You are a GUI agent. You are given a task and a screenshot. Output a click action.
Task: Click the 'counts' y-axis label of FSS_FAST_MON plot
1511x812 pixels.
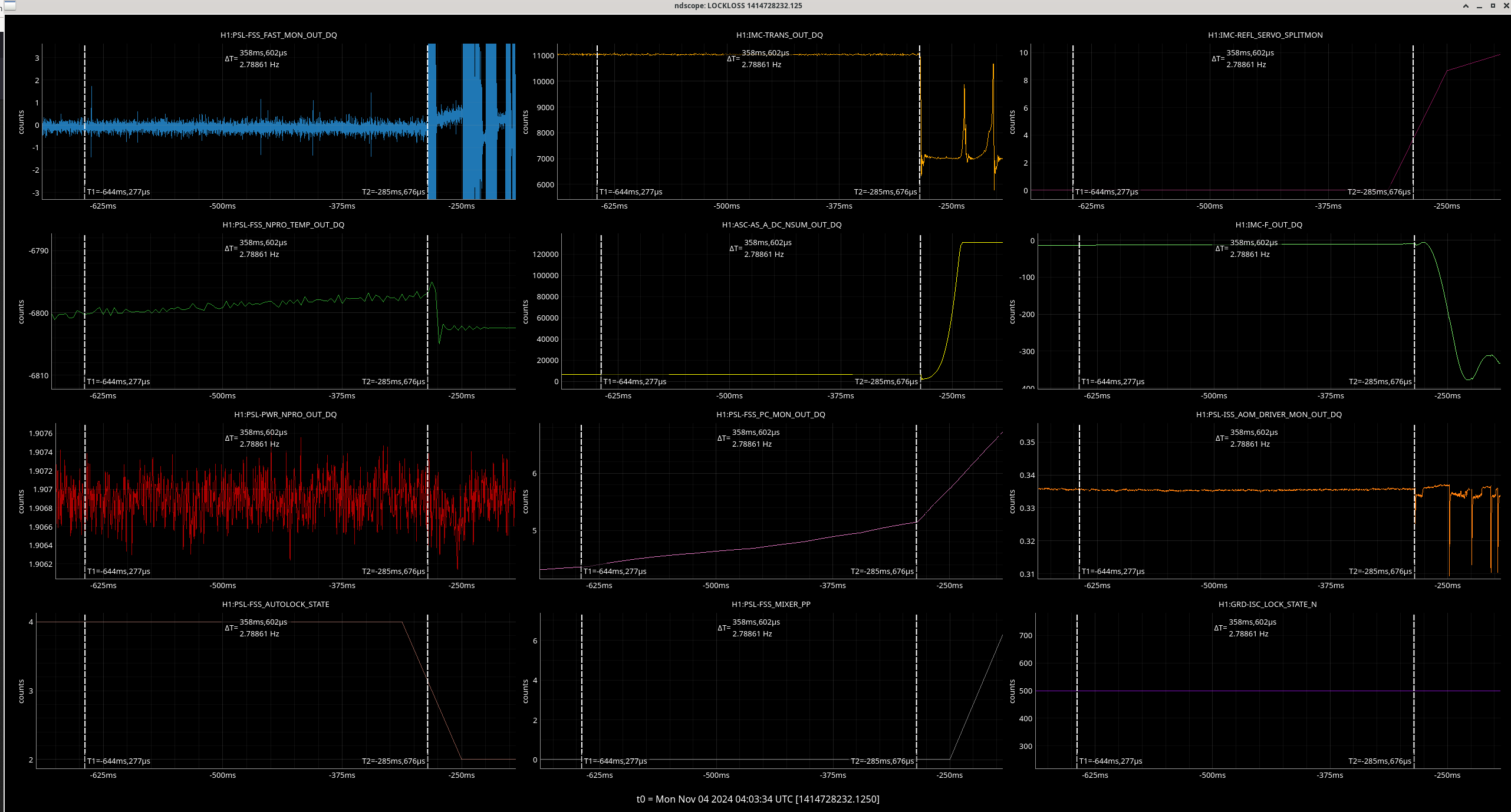coord(21,123)
